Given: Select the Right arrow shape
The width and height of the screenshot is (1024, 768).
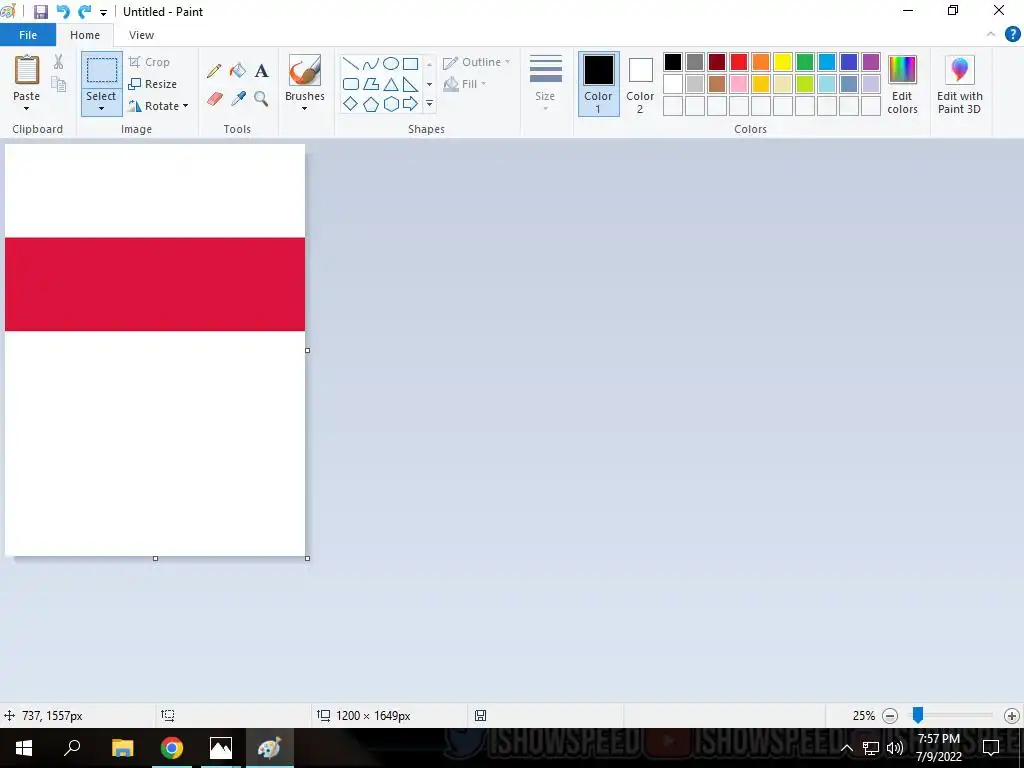Looking at the screenshot, I should (410, 104).
